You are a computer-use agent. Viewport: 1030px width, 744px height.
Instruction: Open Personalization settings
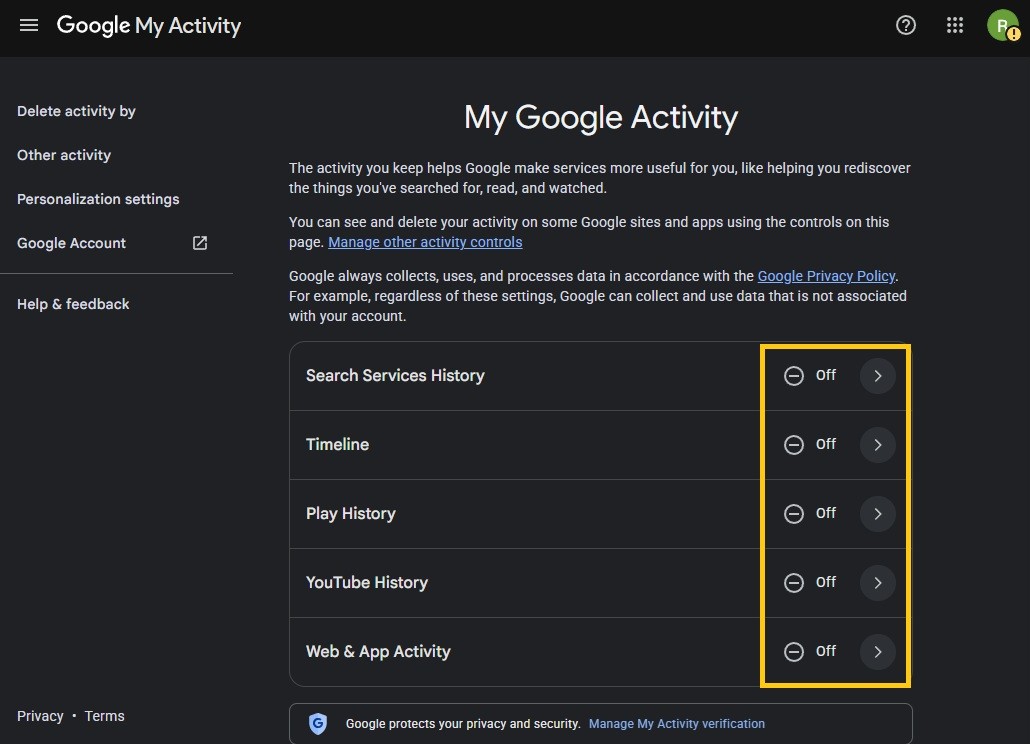(x=98, y=199)
